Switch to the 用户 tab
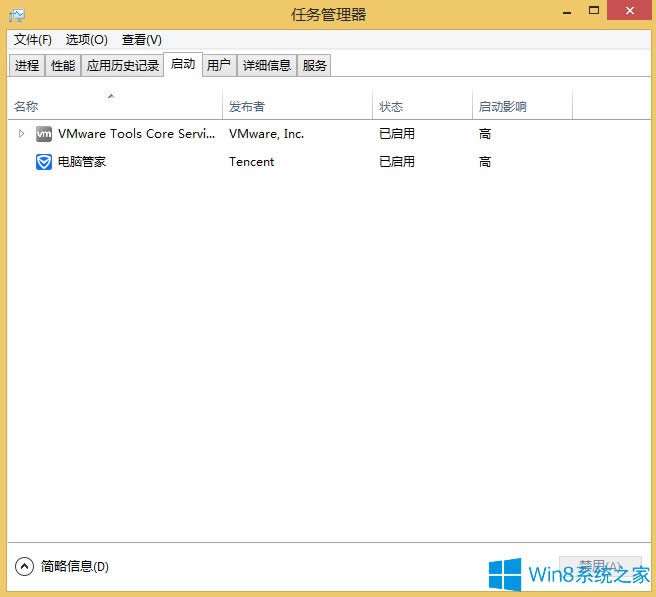Viewport: 656px width, 597px height. (x=219, y=65)
